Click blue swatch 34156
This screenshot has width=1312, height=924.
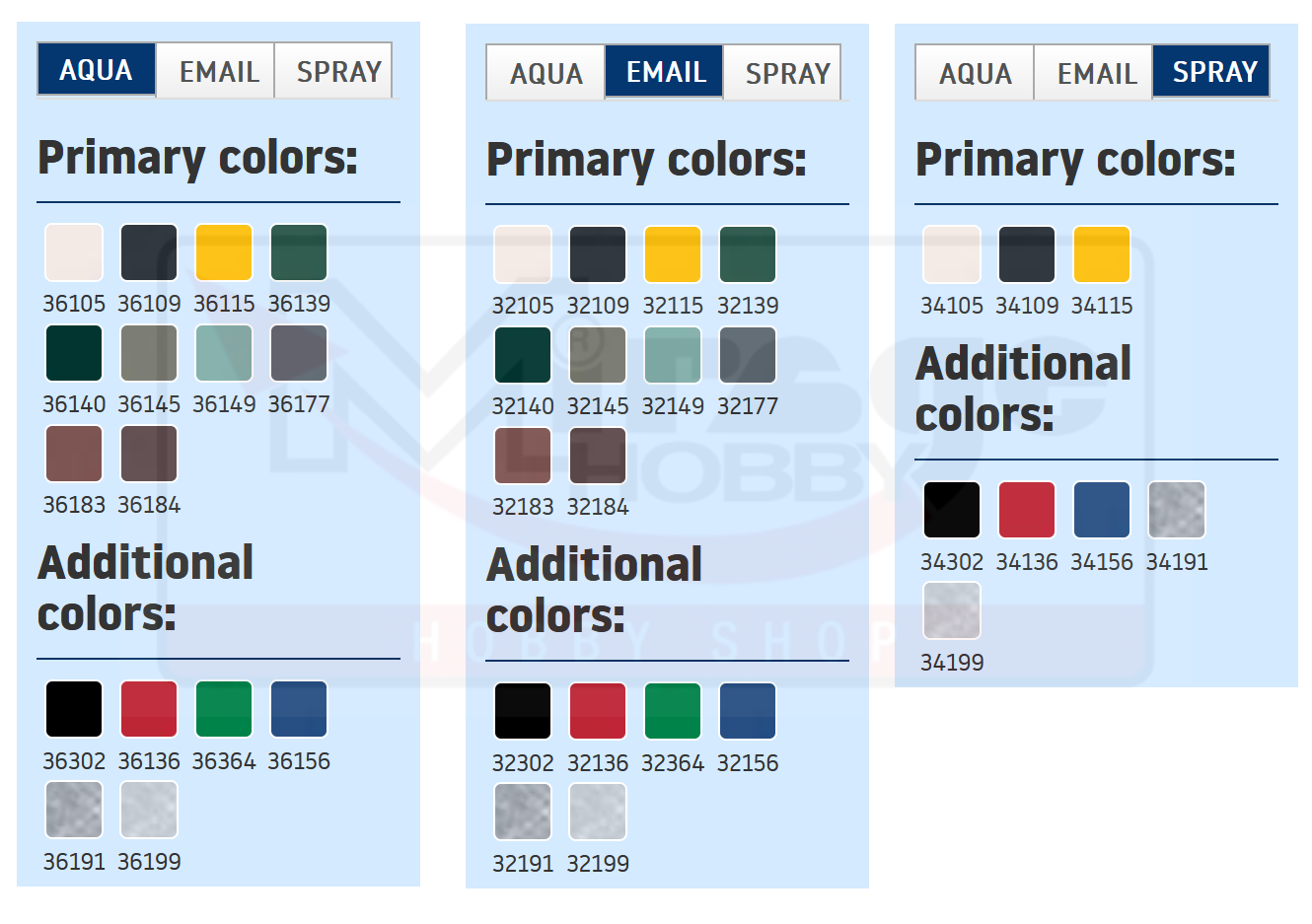tap(1102, 510)
